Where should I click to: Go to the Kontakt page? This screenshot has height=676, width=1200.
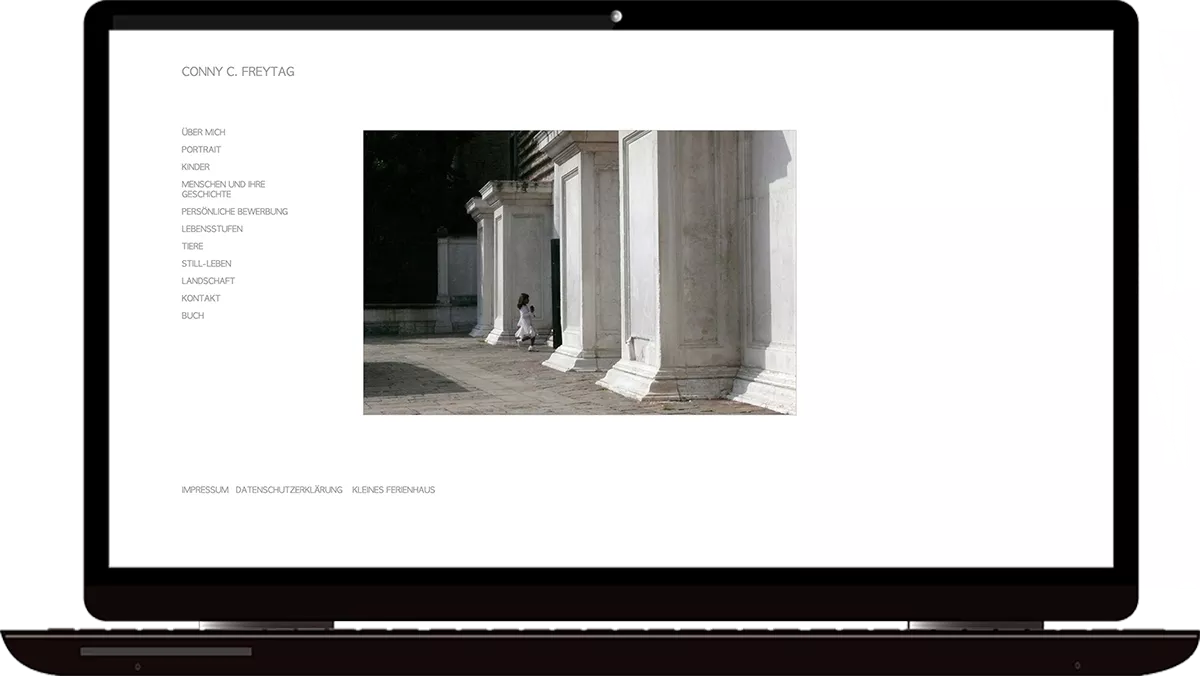point(201,298)
